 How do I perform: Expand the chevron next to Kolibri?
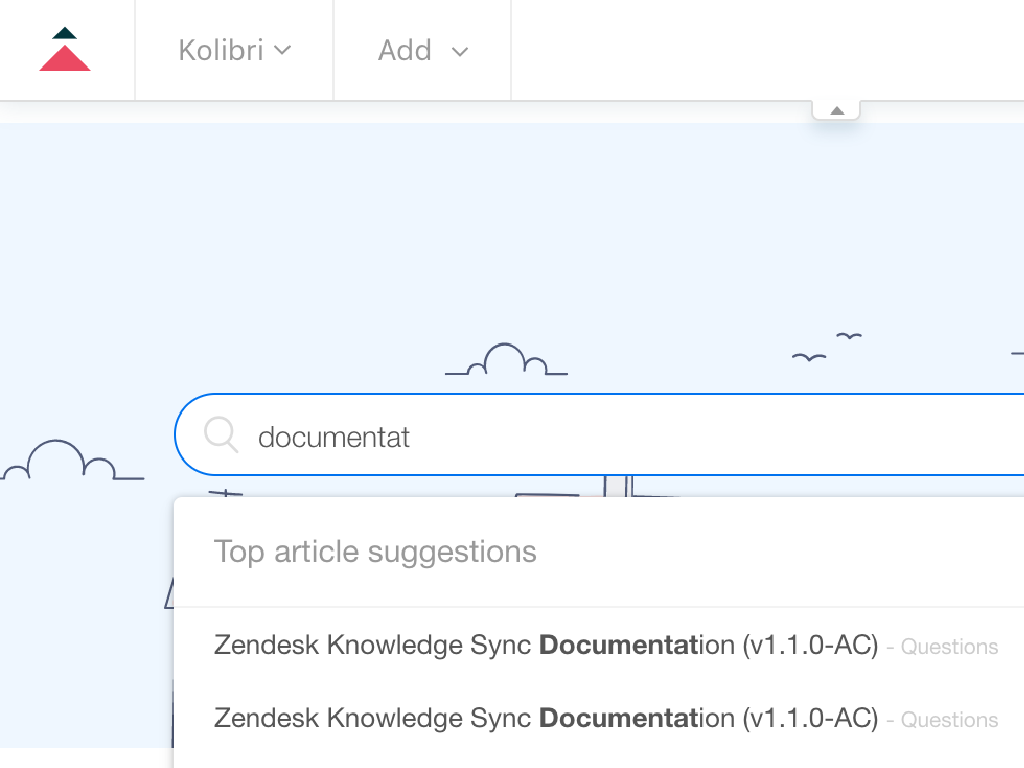[282, 50]
